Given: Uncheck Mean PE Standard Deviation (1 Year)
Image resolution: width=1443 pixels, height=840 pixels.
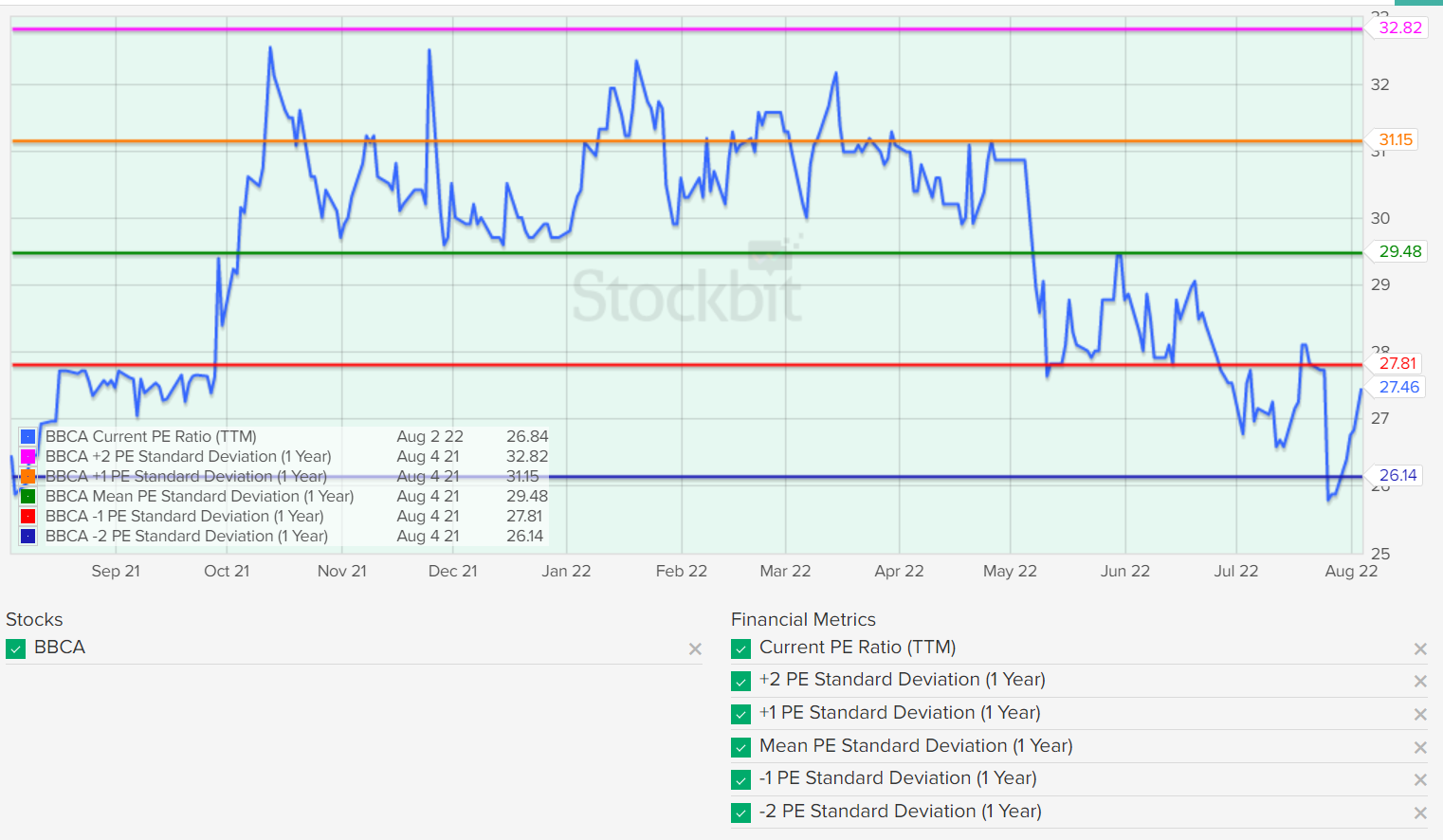Looking at the screenshot, I should tap(740, 747).
